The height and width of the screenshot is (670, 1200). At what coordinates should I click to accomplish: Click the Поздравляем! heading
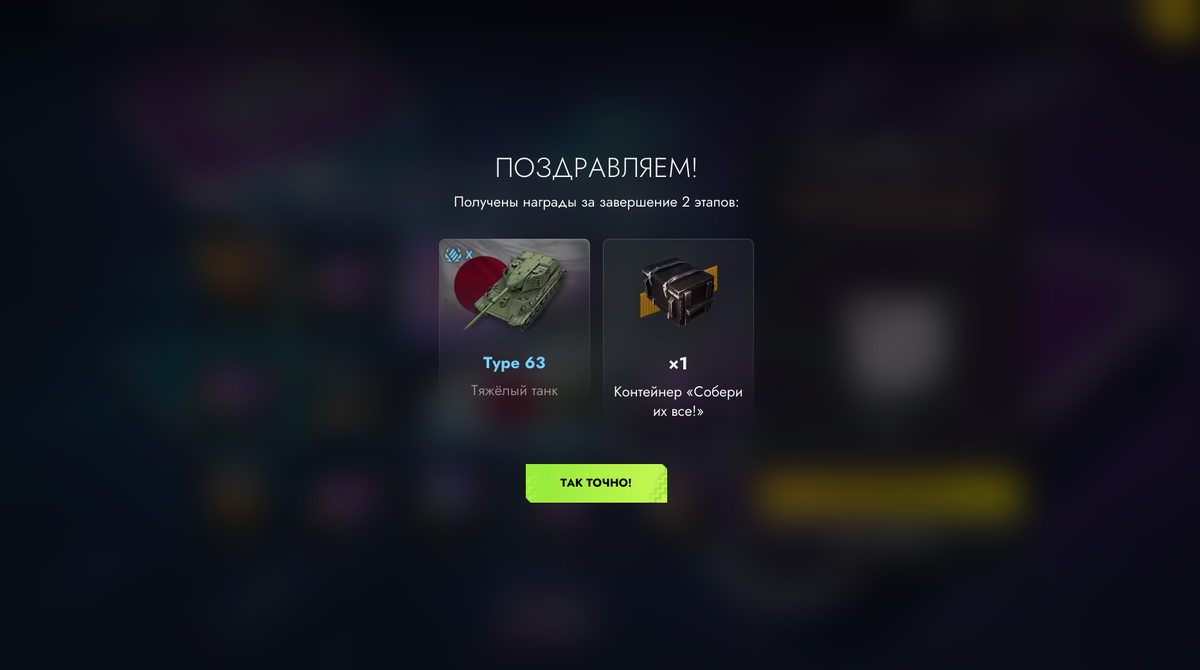pyautogui.click(x=596, y=168)
